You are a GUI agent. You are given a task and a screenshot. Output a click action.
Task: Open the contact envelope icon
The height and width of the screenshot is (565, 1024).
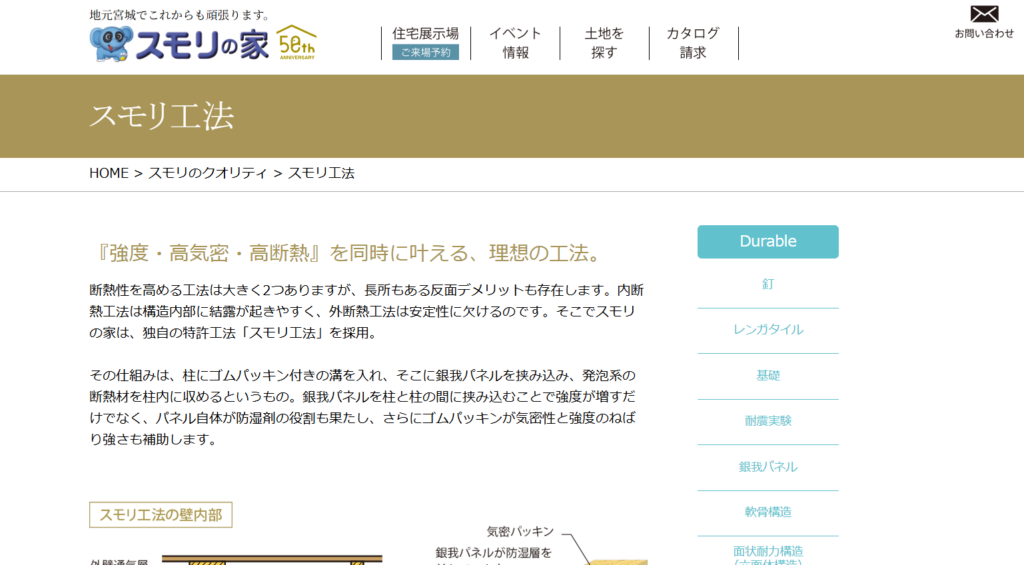click(984, 14)
